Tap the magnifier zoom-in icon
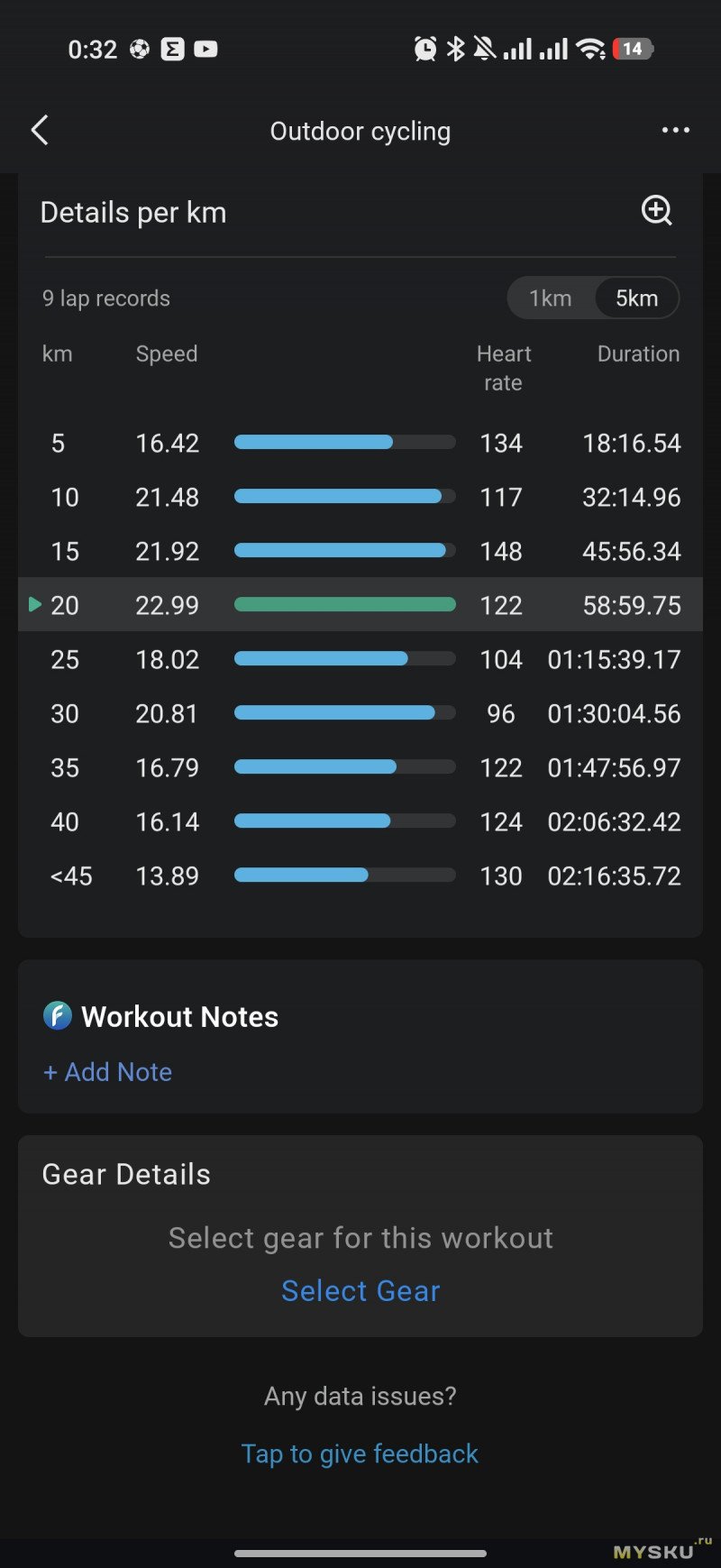Screen dimensions: 721x1568 (x=656, y=211)
